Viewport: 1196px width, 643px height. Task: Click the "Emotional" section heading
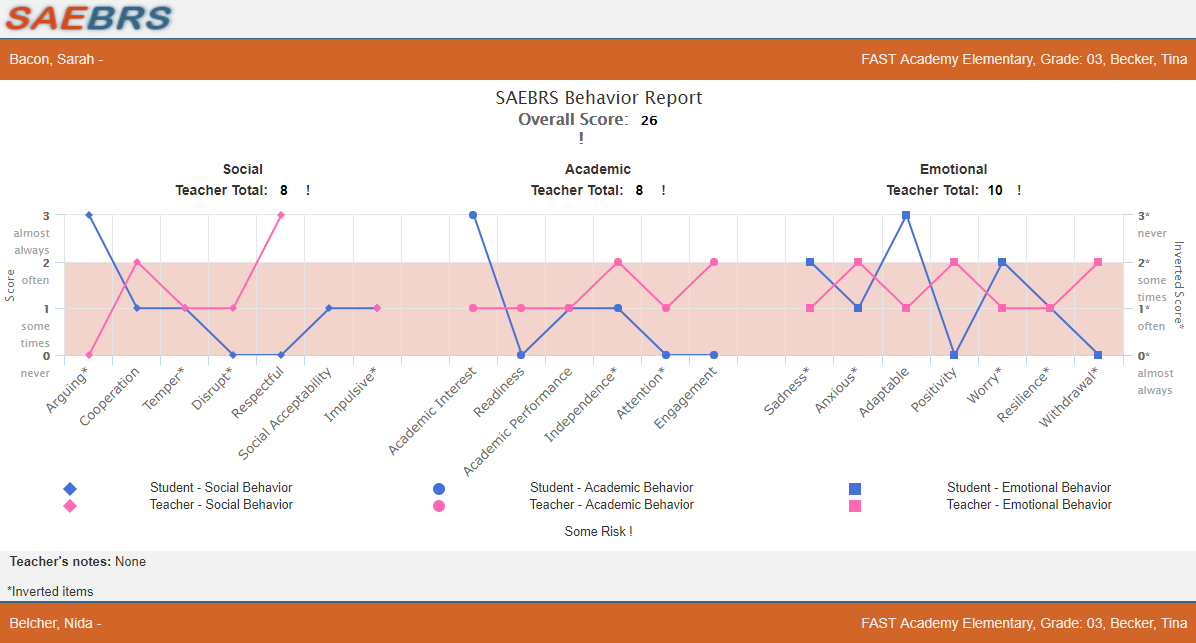953,169
